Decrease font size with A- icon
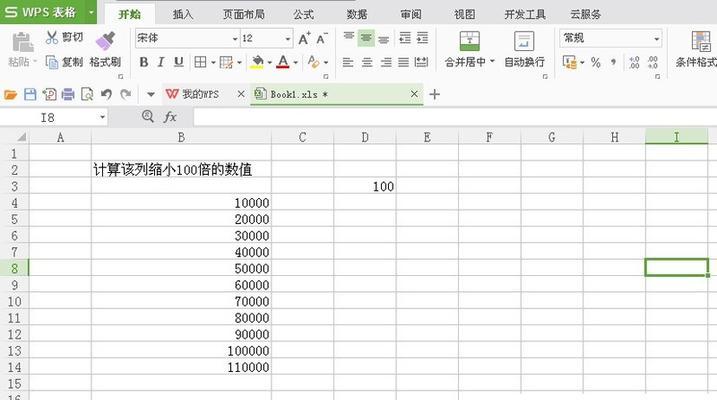 click(322, 38)
